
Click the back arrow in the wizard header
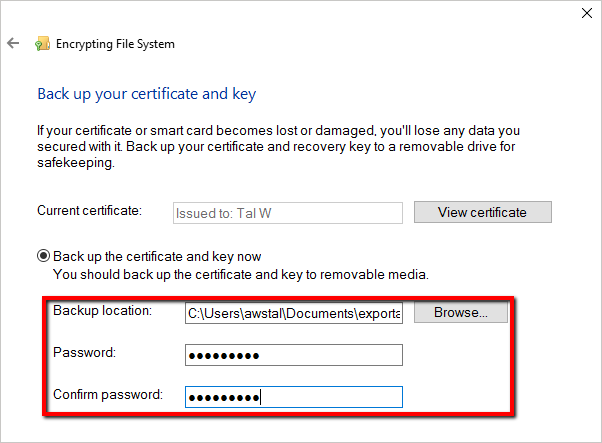point(13,44)
